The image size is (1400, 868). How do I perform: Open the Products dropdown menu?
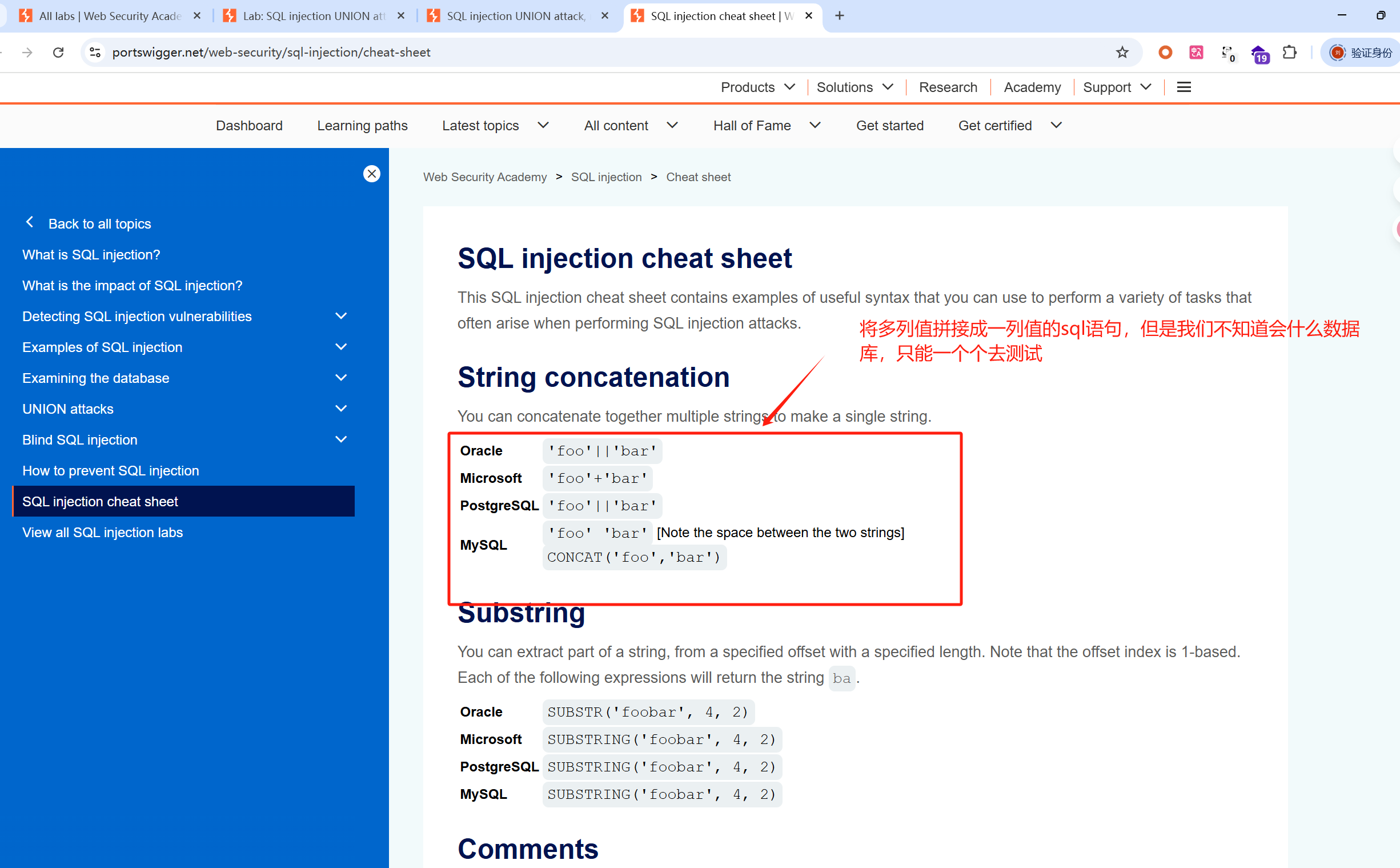coord(757,87)
